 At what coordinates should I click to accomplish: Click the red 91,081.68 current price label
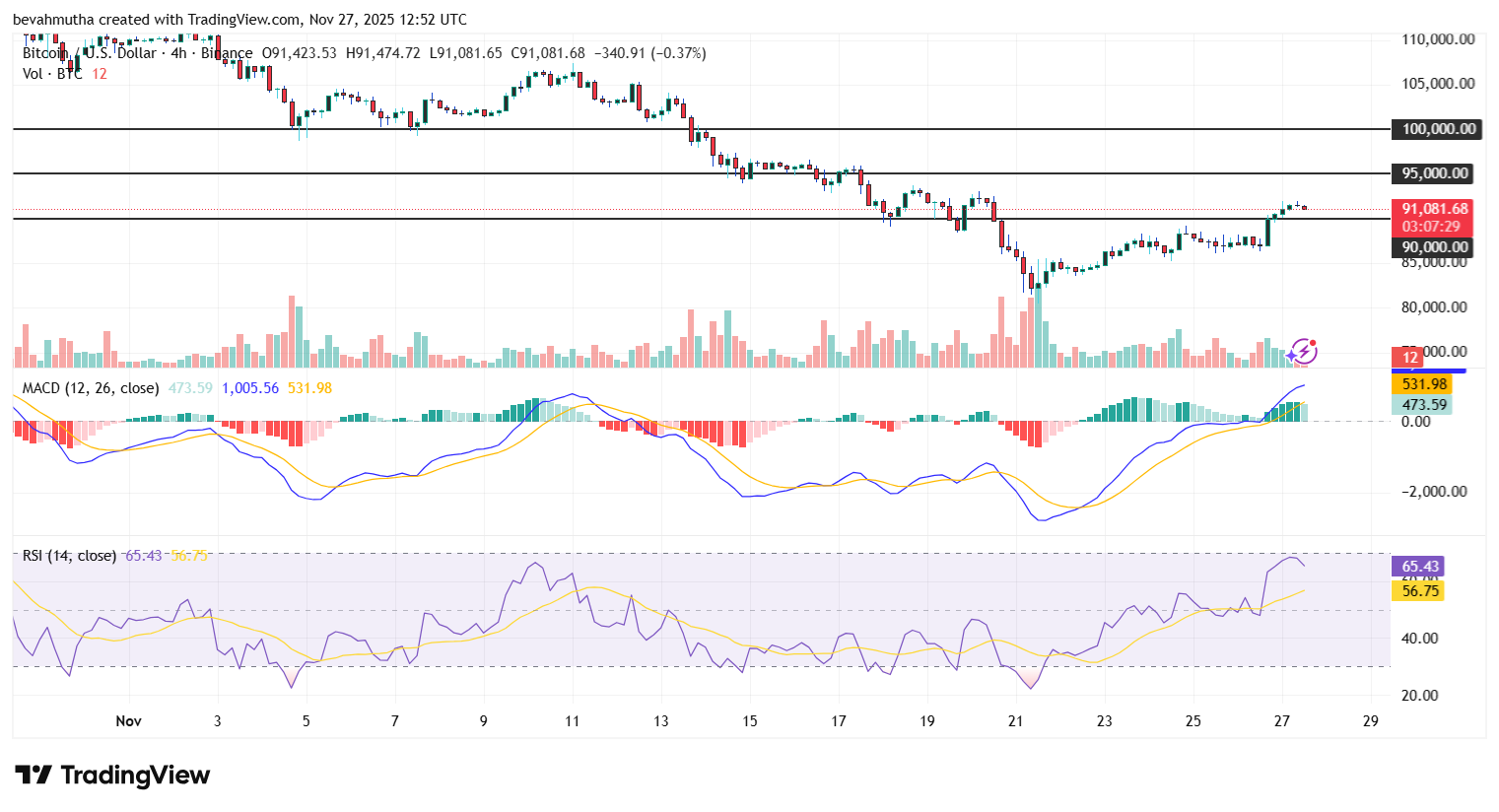click(x=1434, y=209)
